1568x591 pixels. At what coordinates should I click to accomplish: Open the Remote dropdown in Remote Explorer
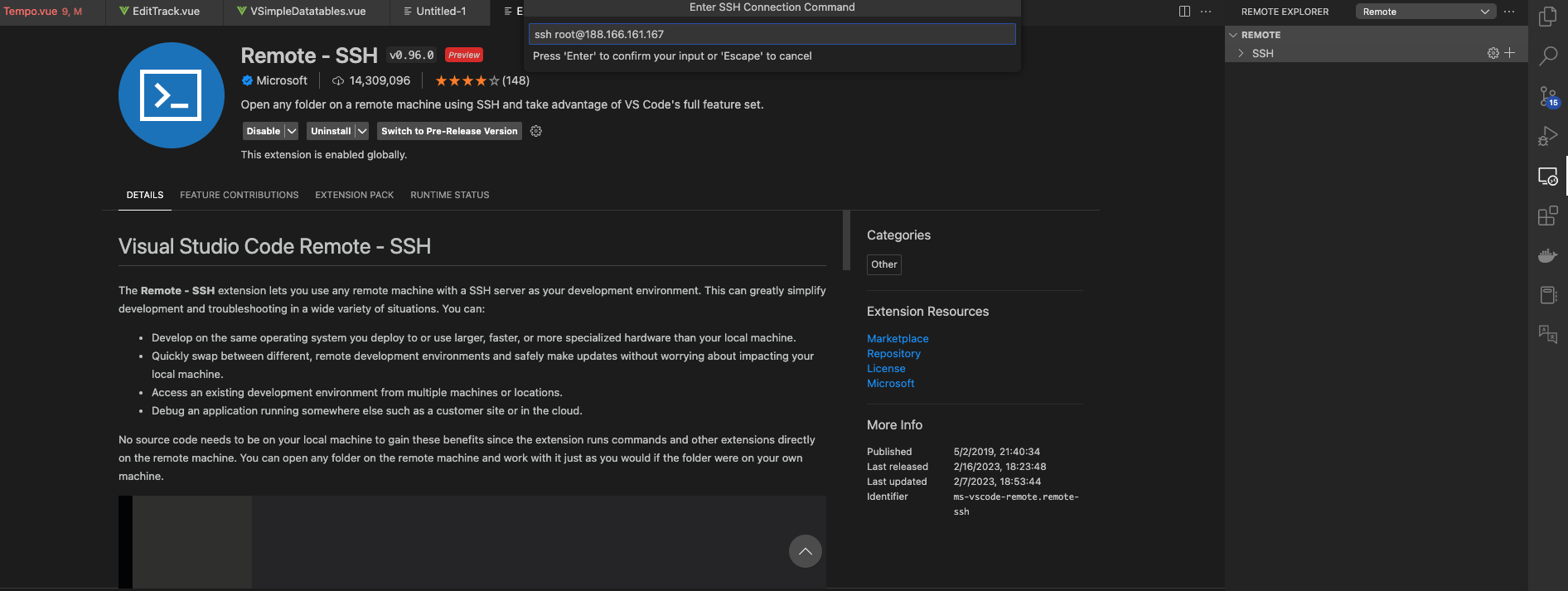click(x=1425, y=12)
